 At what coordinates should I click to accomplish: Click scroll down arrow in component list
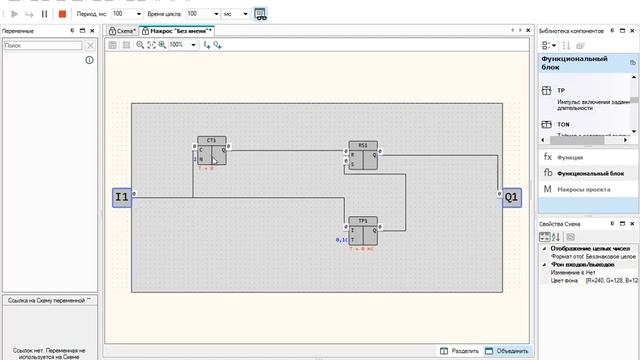tap(634, 131)
